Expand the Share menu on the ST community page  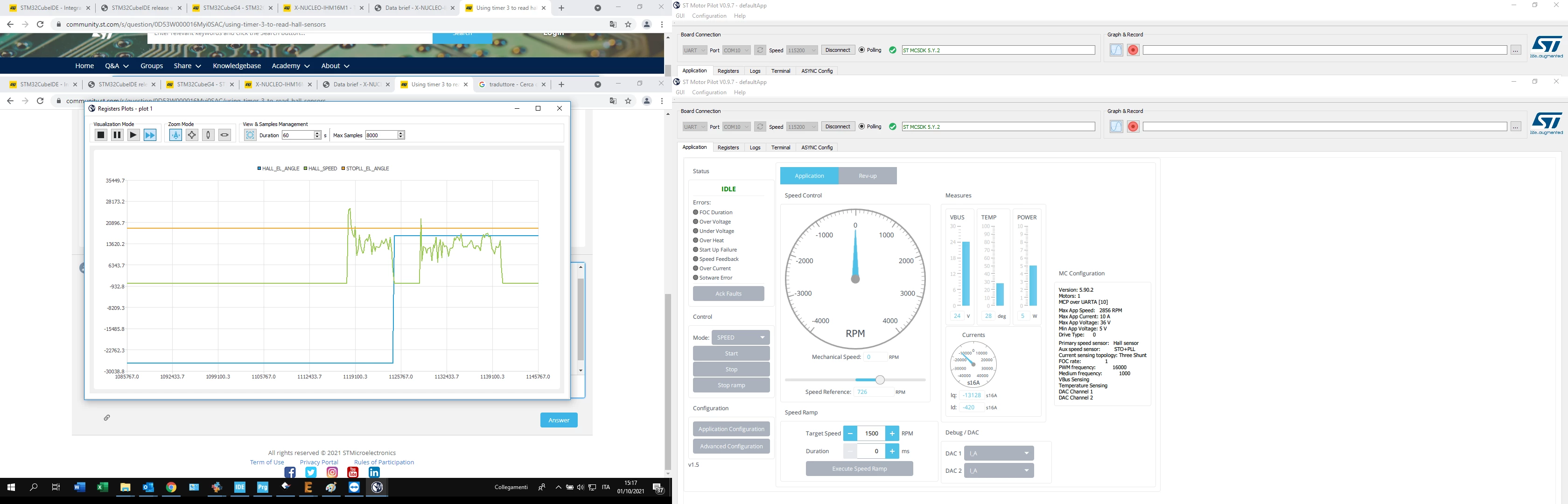[x=188, y=66]
